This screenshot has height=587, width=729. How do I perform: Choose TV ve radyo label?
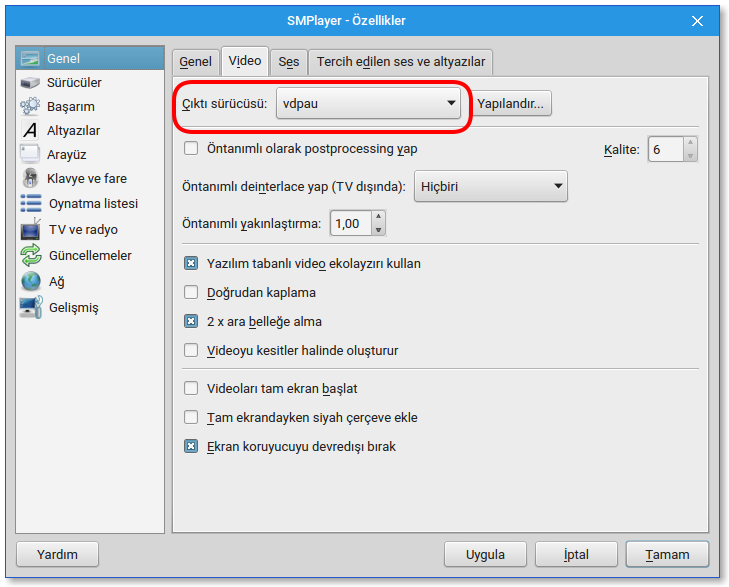coord(83,230)
